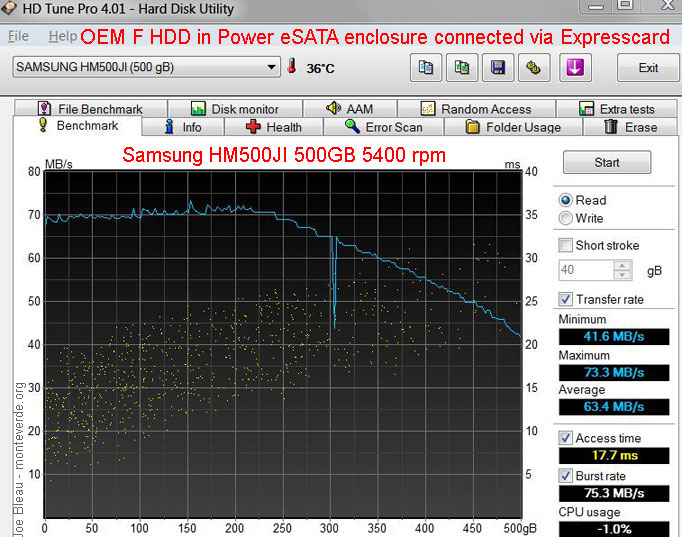The height and width of the screenshot is (537, 682).
Task: Click the -1.0% CPU usage value
Action: click(x=614, y=529)
